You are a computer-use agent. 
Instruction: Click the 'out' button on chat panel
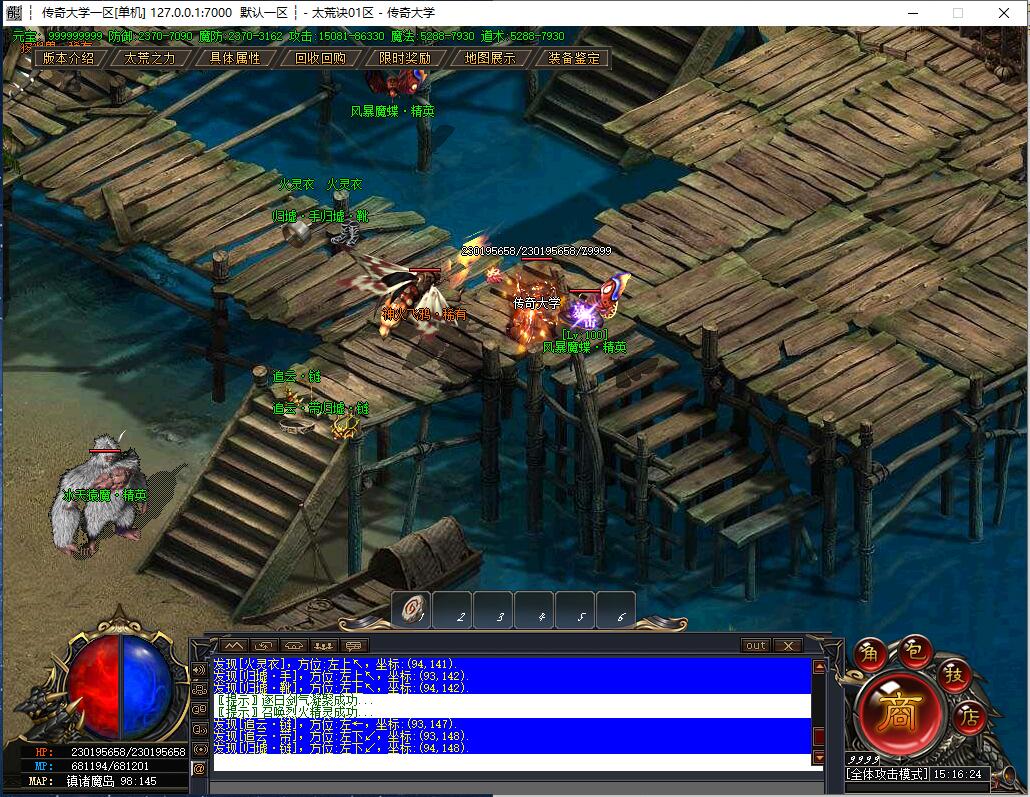tap(755, 646)
